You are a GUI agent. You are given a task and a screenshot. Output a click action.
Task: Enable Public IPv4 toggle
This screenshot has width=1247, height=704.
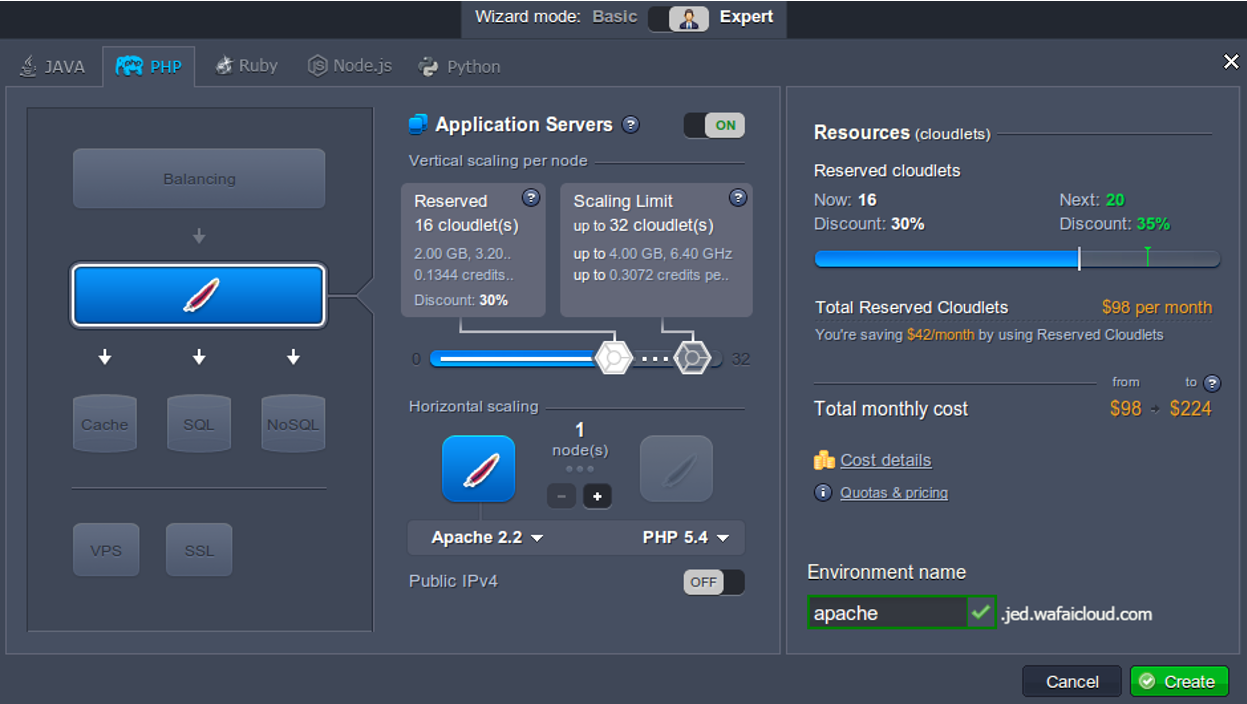point(714,582)
